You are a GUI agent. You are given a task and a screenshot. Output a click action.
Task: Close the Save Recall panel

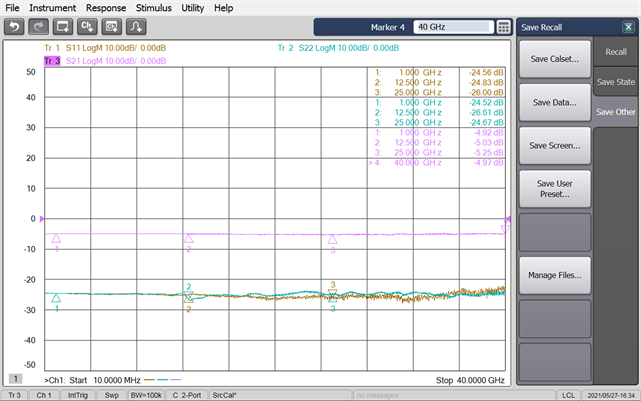click(x=628, y=27)
